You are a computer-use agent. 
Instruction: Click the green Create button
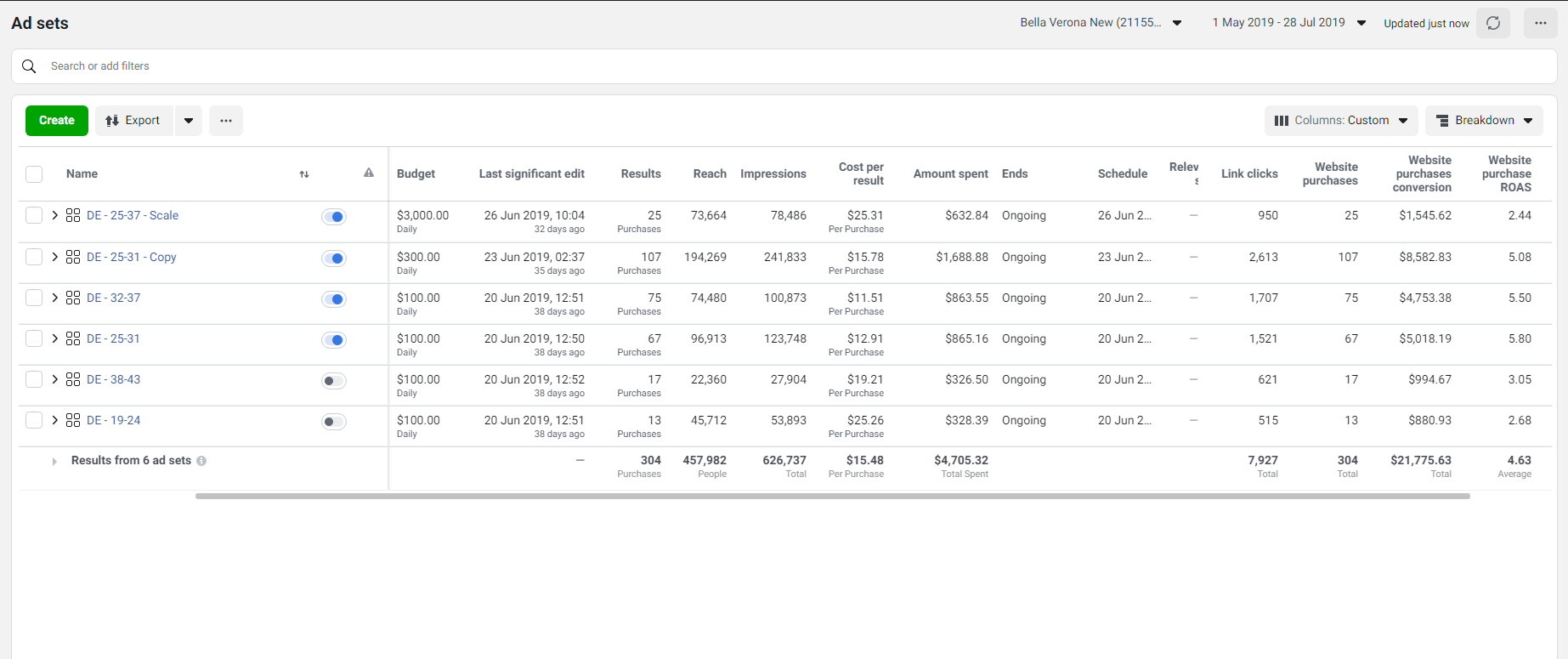(57, 121)
